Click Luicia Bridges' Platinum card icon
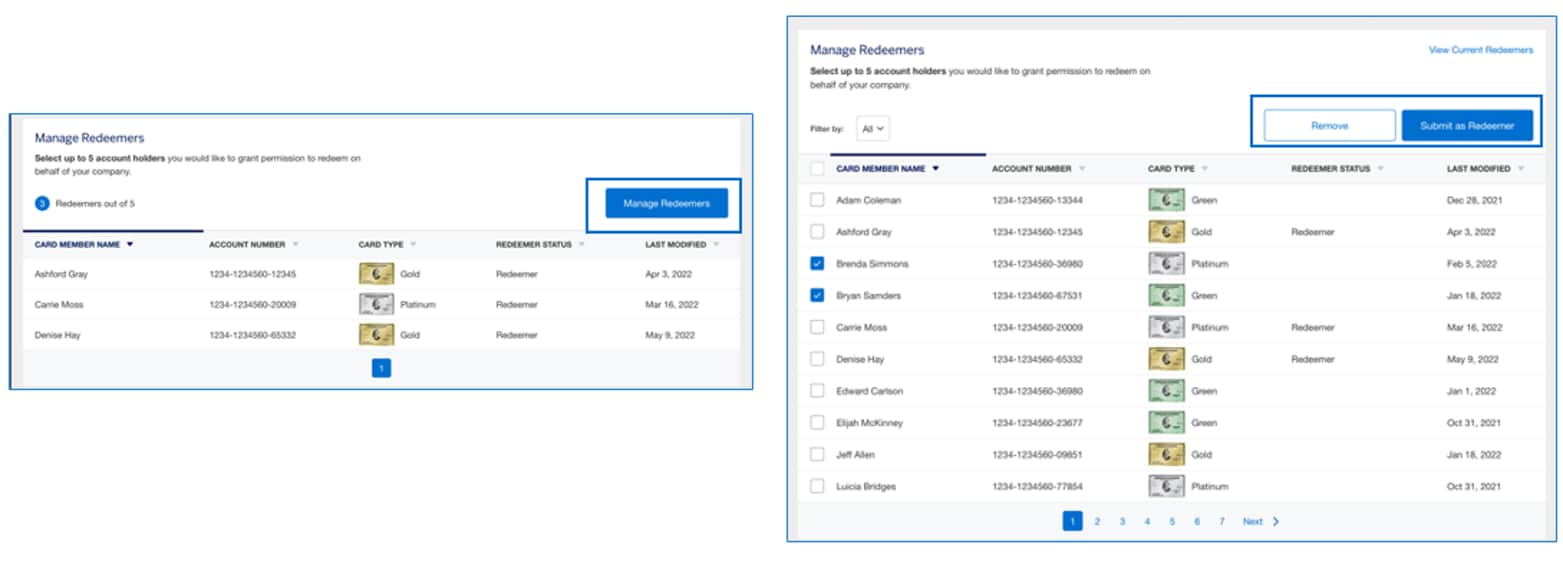This screenshot has height=561, width=1563. pyautogui.click(x=1166, y=487)
